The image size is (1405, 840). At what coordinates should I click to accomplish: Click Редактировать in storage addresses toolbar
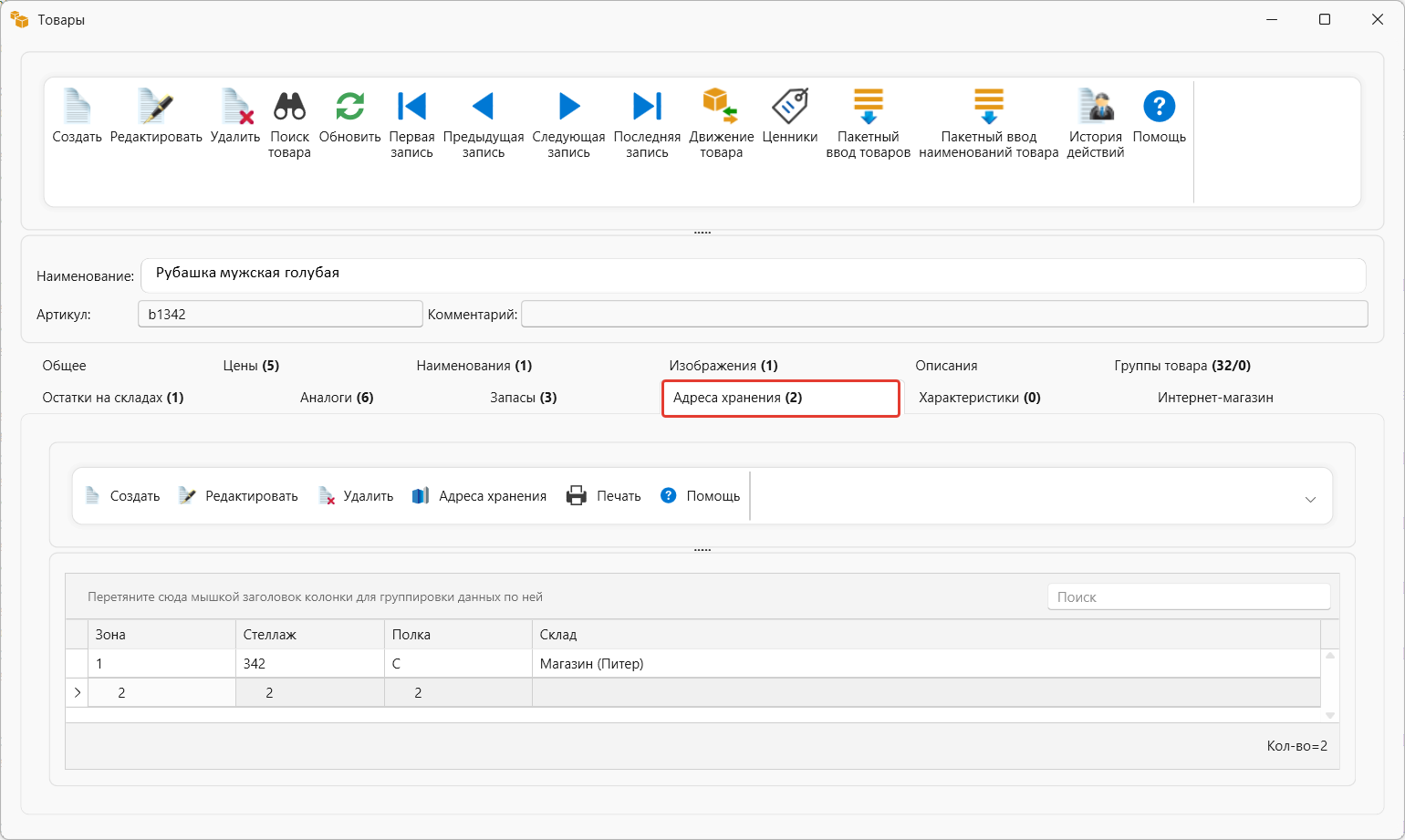click(238, 496)
